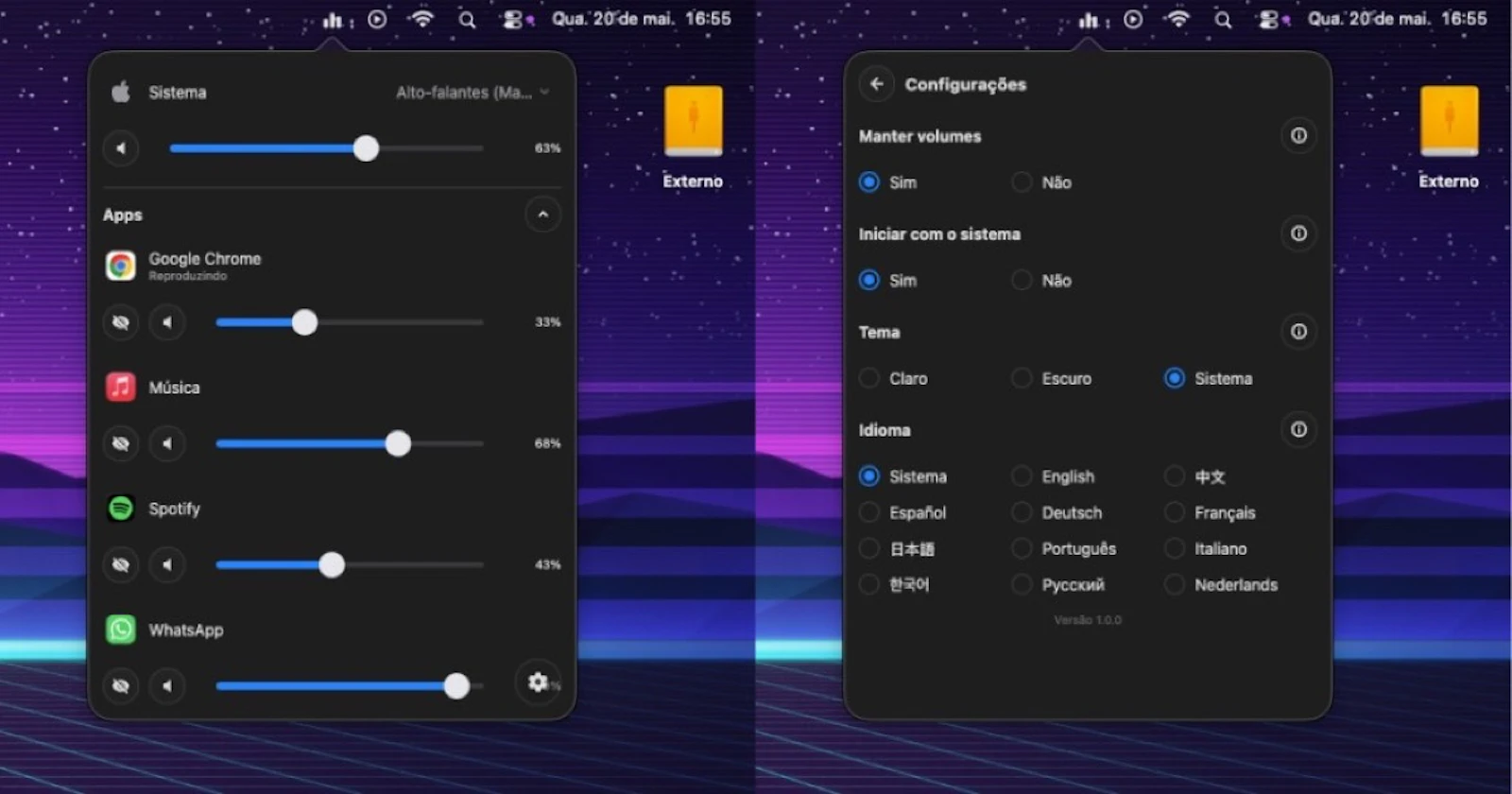Mute WhatsApp speaker icon
Image resolution: width=1512 pixels, height=794 pixels.
point(167,686)
